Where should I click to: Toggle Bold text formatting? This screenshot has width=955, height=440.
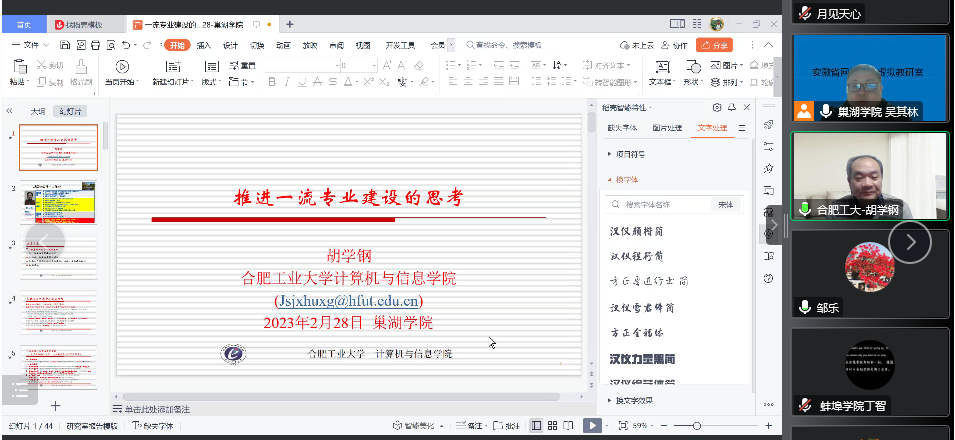[x=286, y=82]
